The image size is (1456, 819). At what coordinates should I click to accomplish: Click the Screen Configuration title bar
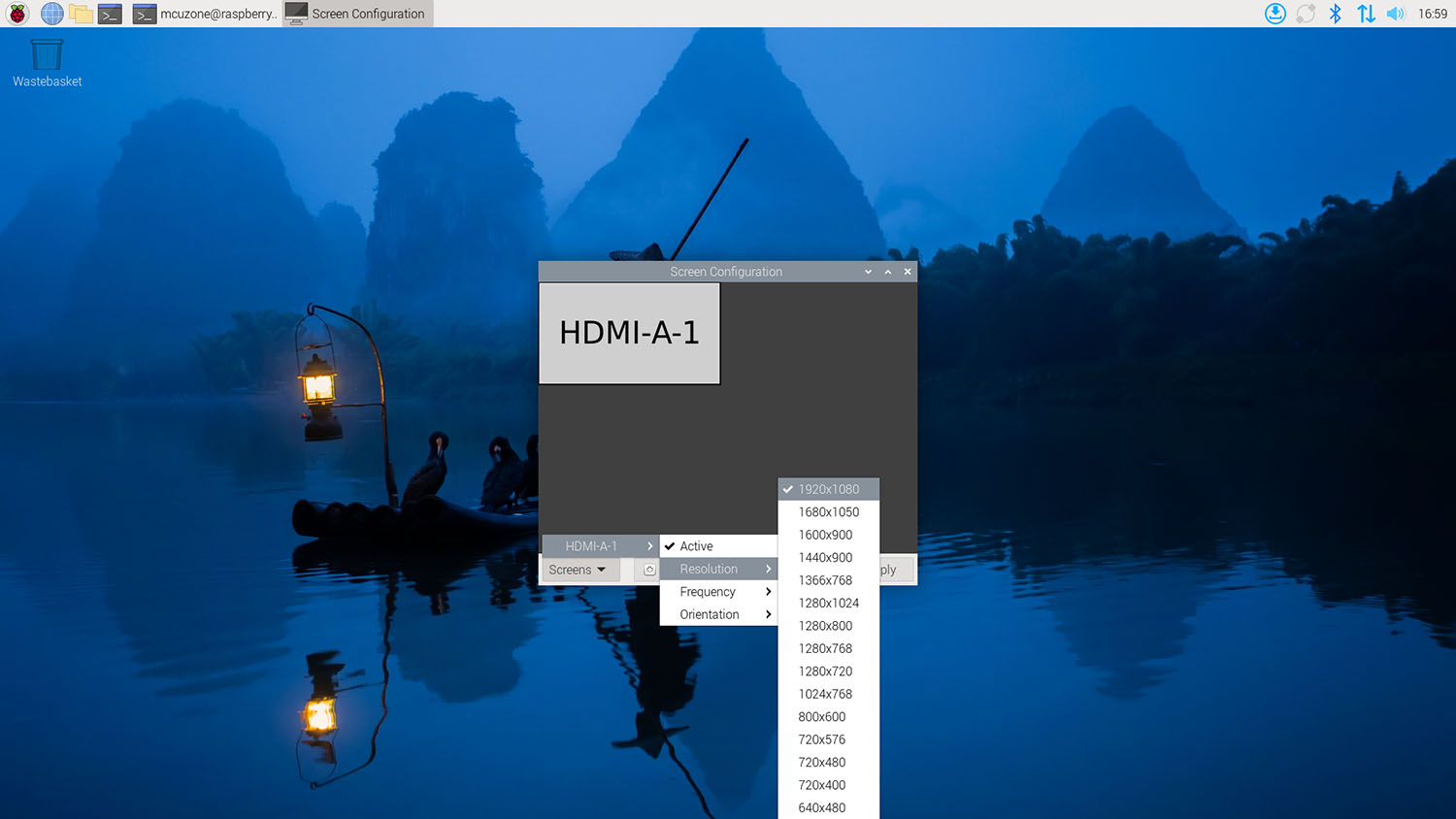tap(726, 272)
